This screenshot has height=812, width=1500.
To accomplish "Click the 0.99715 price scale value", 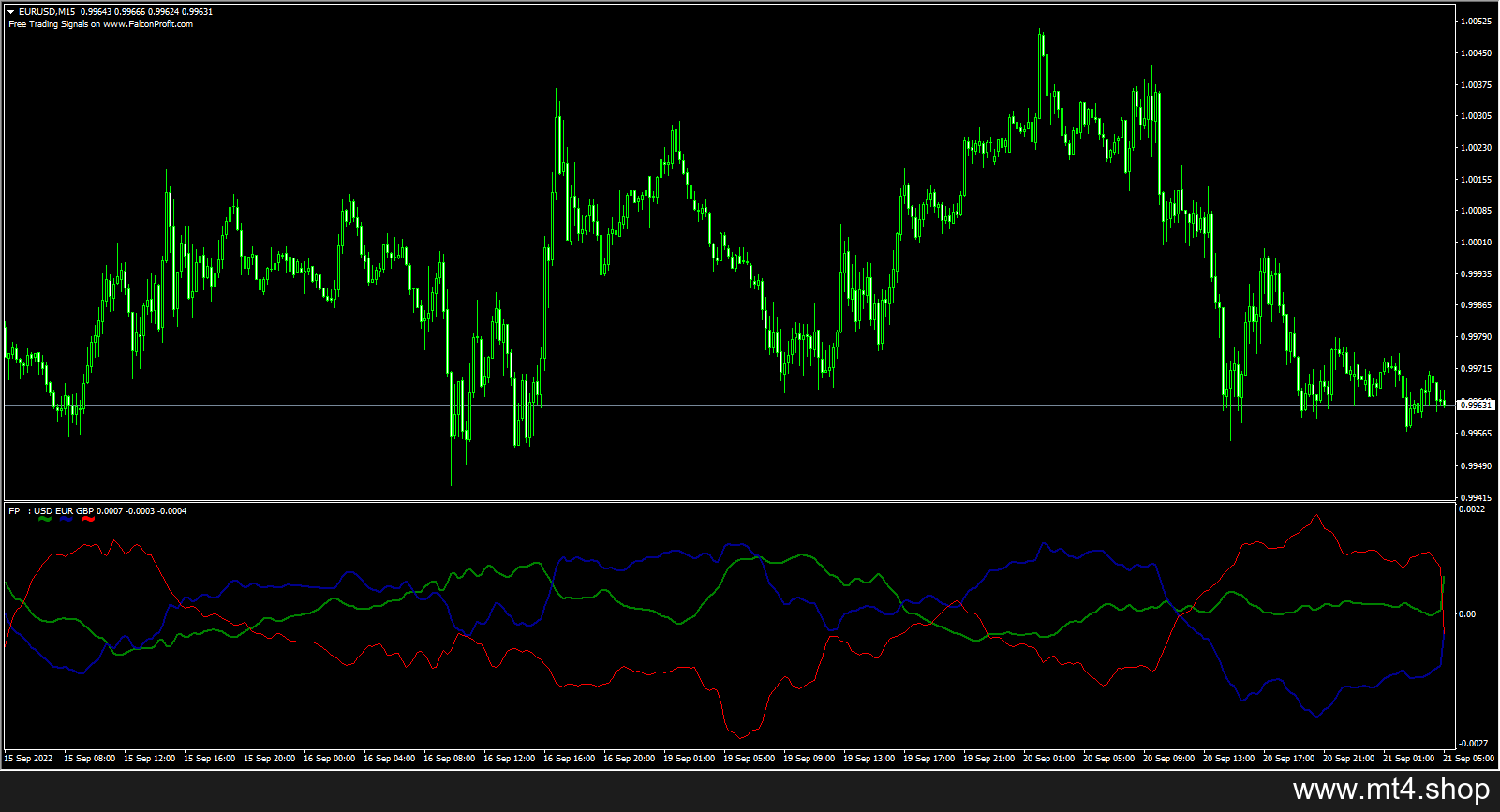I will tap(1477, 369).
